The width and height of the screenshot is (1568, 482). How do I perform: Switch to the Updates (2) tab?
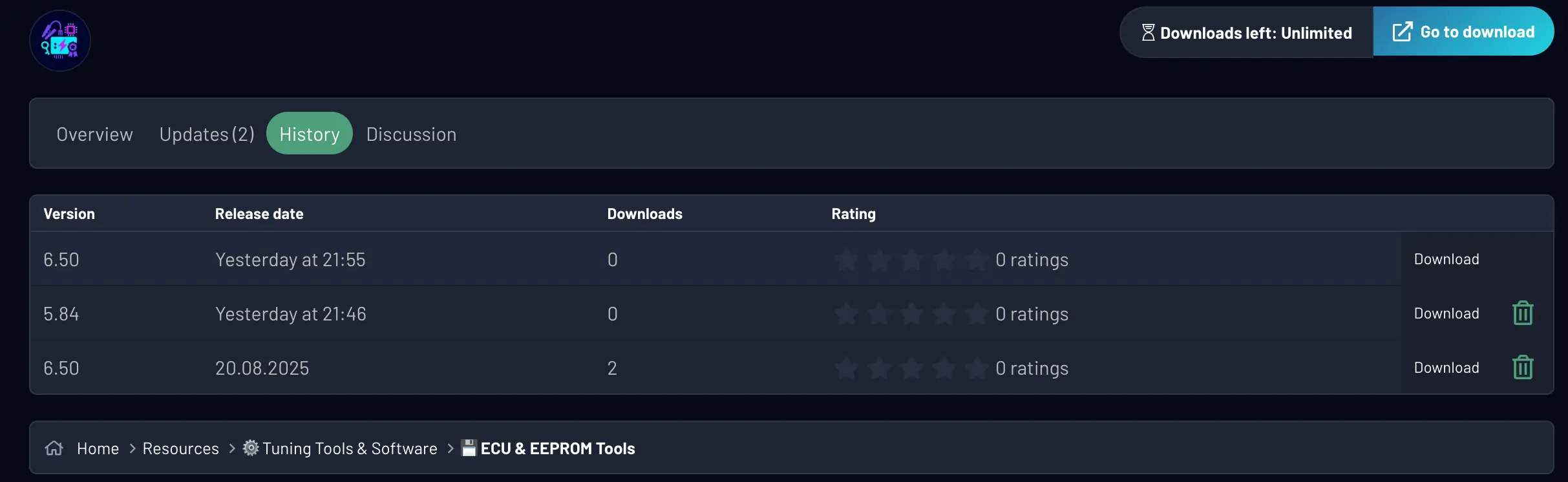click(207, 134)
